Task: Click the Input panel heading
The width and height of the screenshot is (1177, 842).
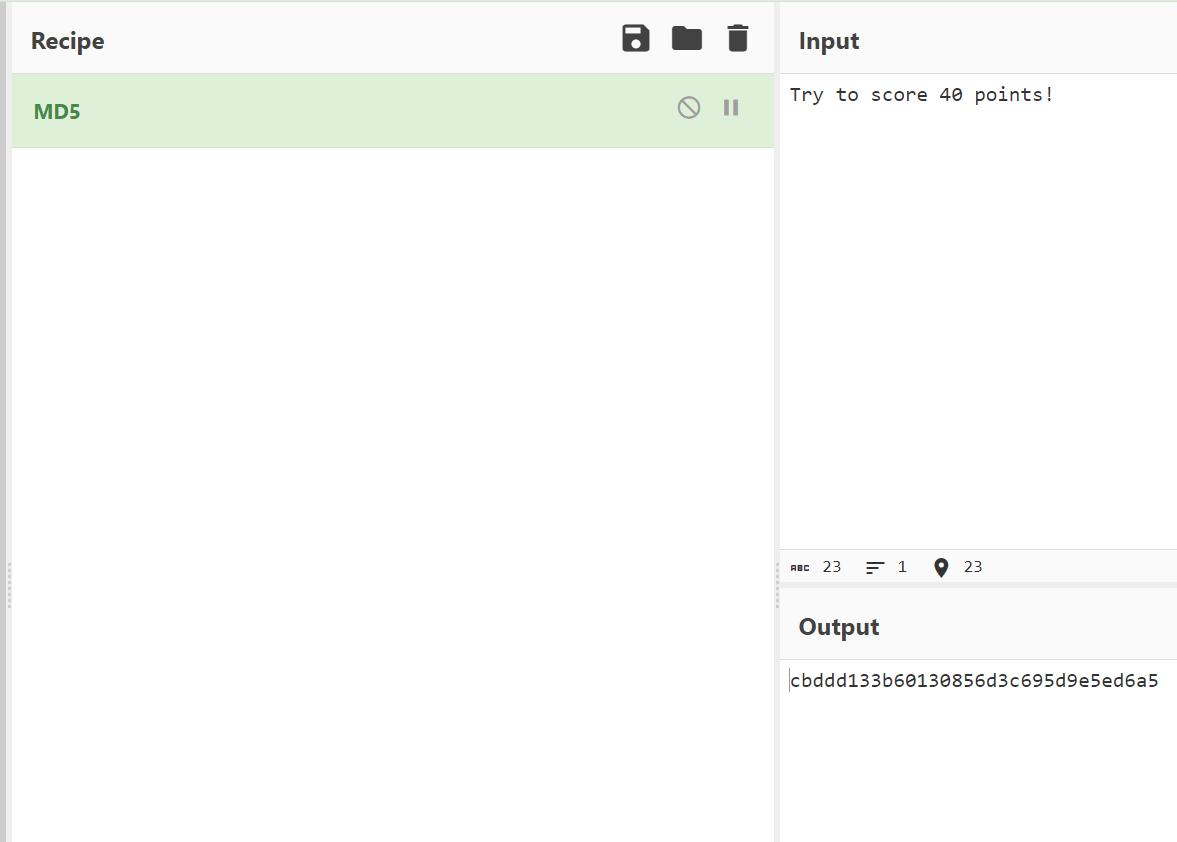Action: pos(829,41)
